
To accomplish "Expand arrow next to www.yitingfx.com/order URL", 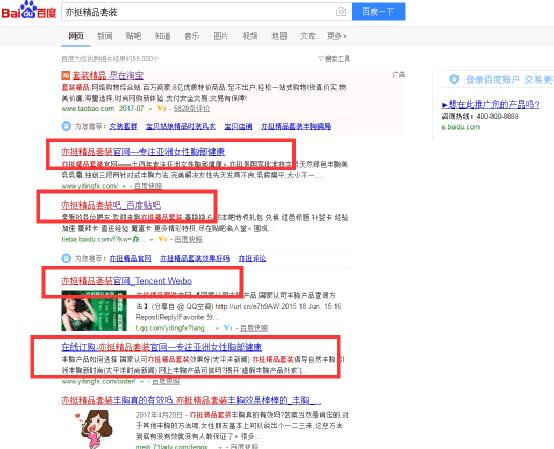I will [142, 382].
